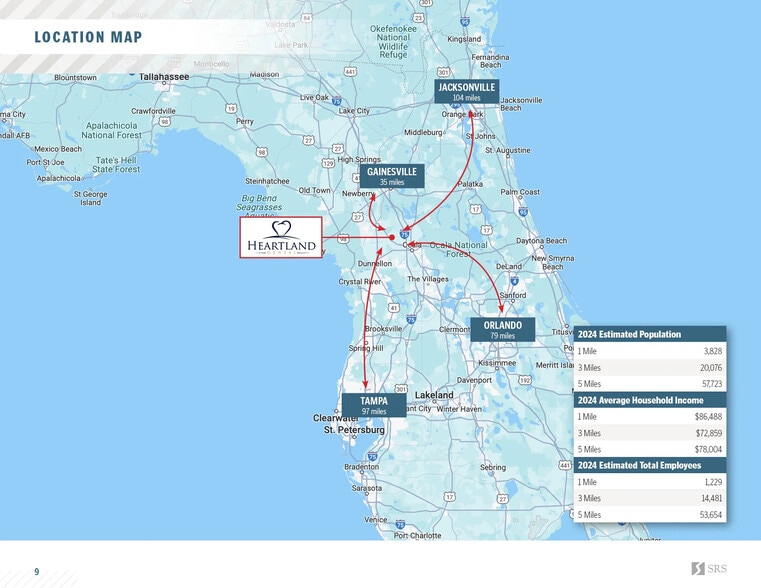
Task: Click the Live Oak map label
Action: click(314, 98)
